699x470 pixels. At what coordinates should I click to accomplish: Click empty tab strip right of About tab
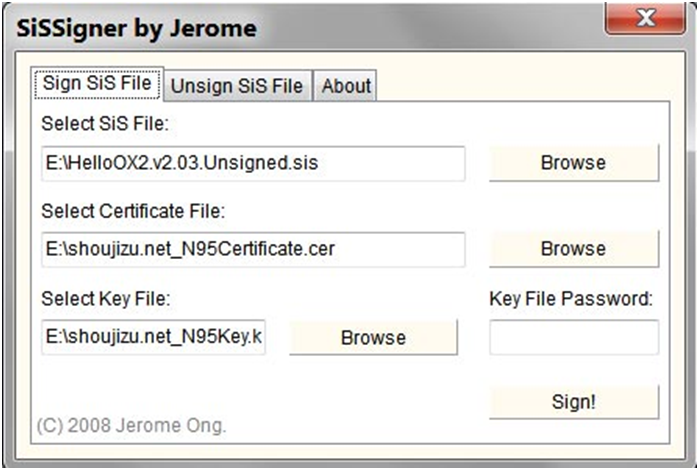(x=520, y=86)
